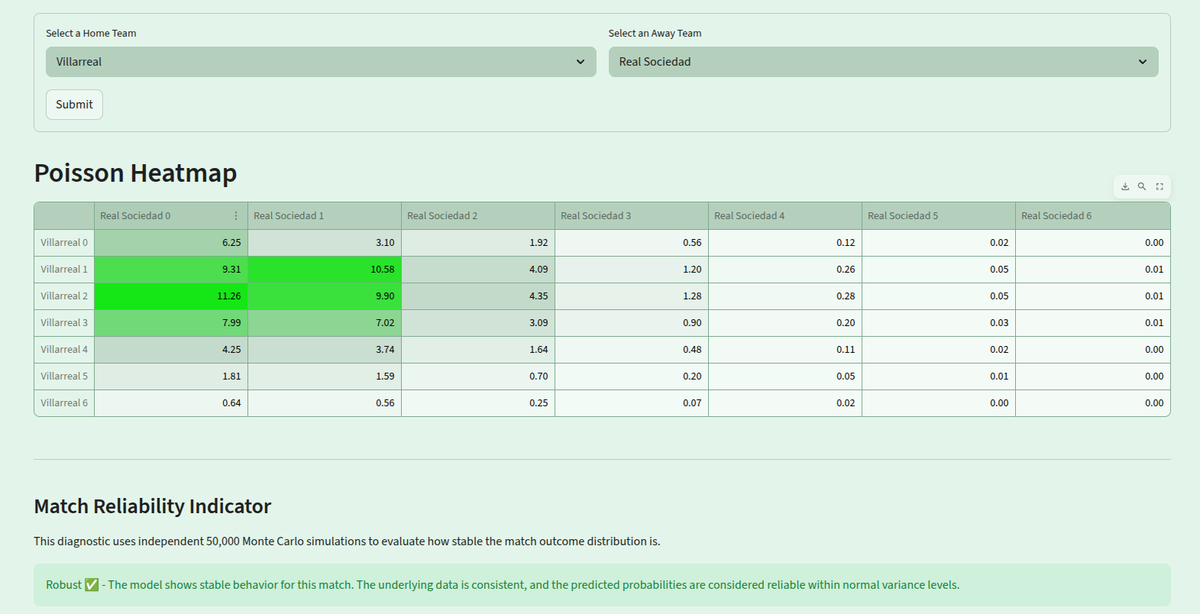
Task: Select the Villarreal 4 row label
Action: click(x=64, y=350)
